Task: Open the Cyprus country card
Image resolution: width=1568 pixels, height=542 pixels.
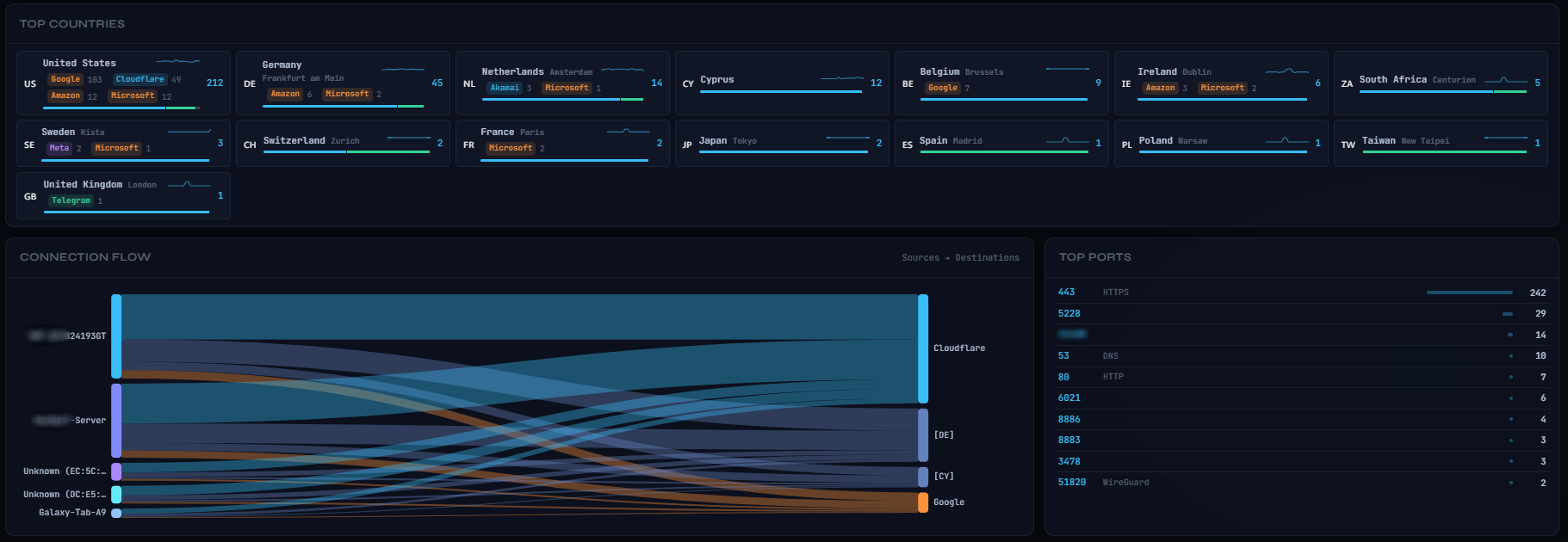Action: [782, 83]
